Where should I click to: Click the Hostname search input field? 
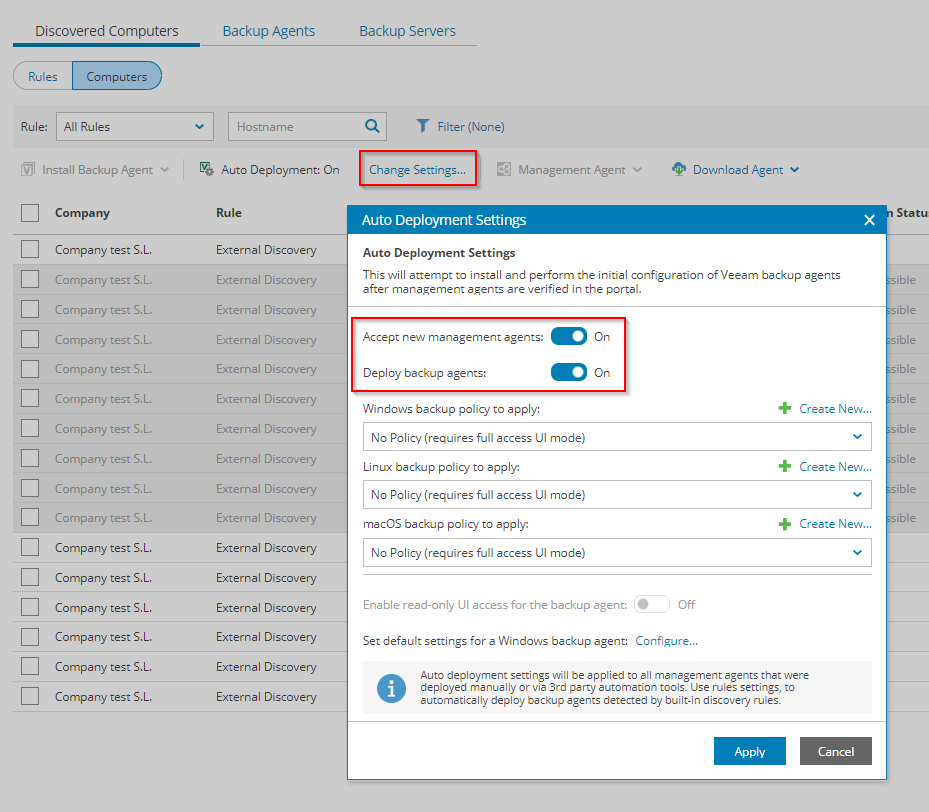pyautogui.click(x=295, y=126)
